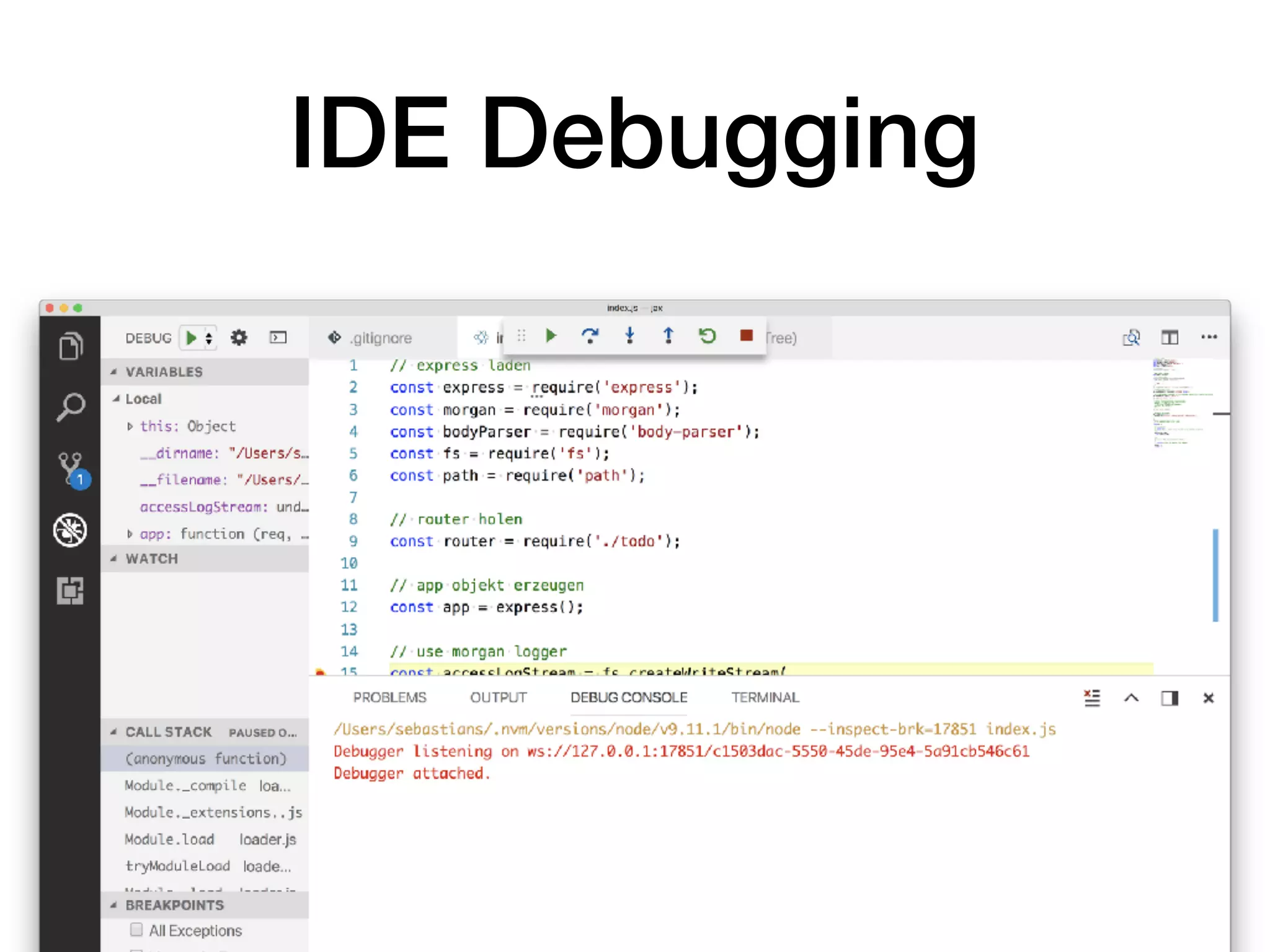Enable All Exceptions breakpoint checkbox
The height and width of the screenshot is (952, 1270).
pos(136,930)
